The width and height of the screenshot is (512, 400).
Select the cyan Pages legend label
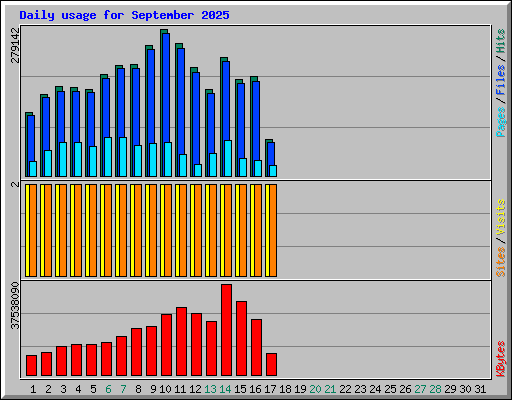[500, 122]
